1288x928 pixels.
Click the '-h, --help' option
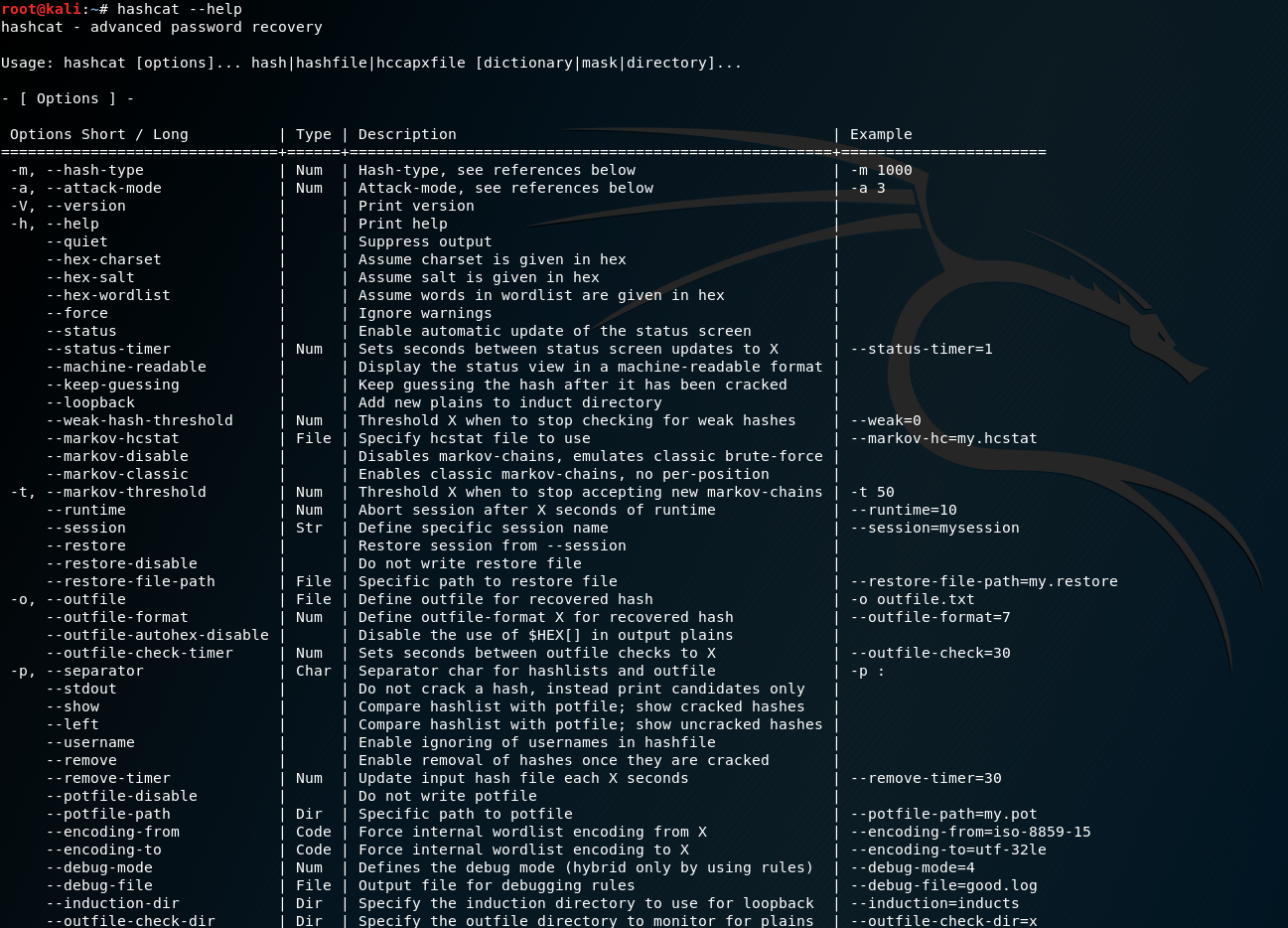55,224
